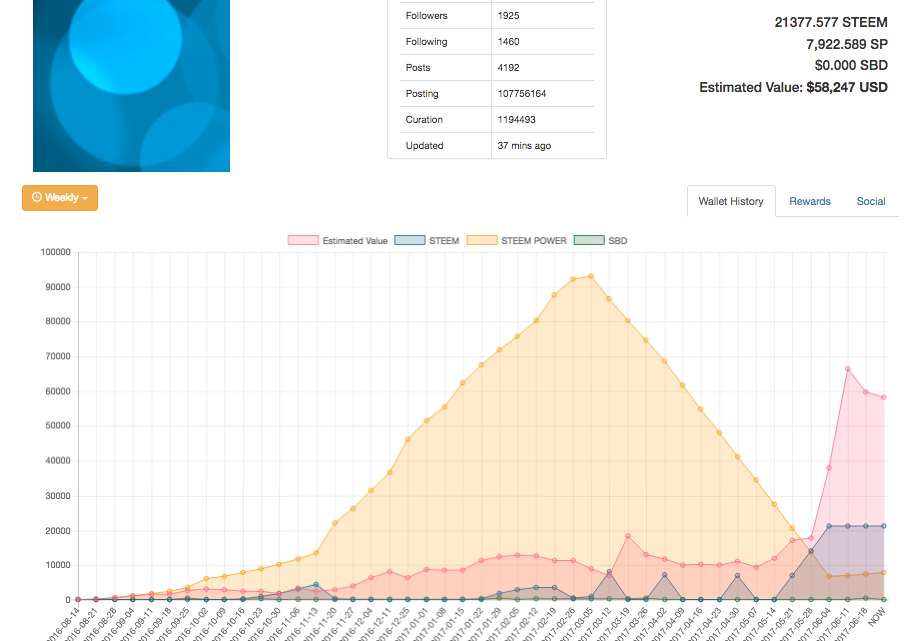This screenshot has width=919, height=641.
Task: Click the Posting value 107756164
Action: (522, 94)
